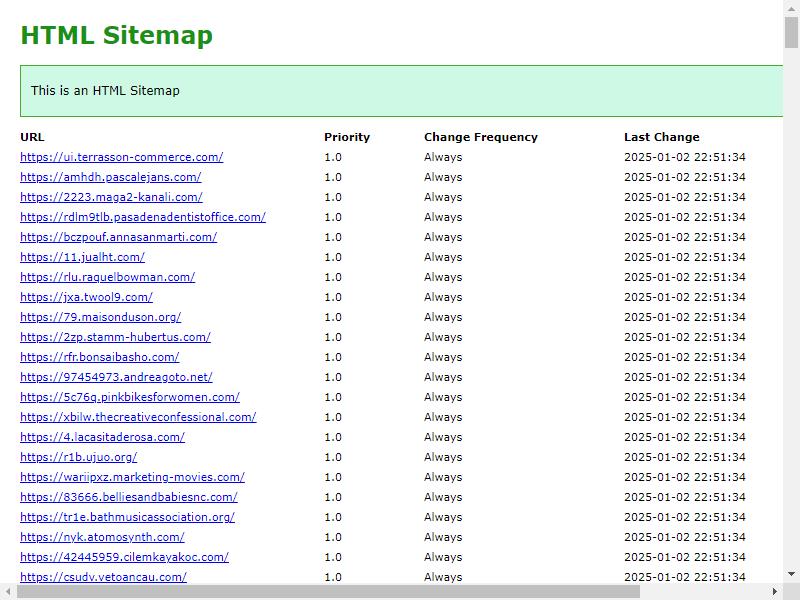Open the rfr.bonsaibasho.com link
Viewport: 800px width, 600px height.
point(99,357)
